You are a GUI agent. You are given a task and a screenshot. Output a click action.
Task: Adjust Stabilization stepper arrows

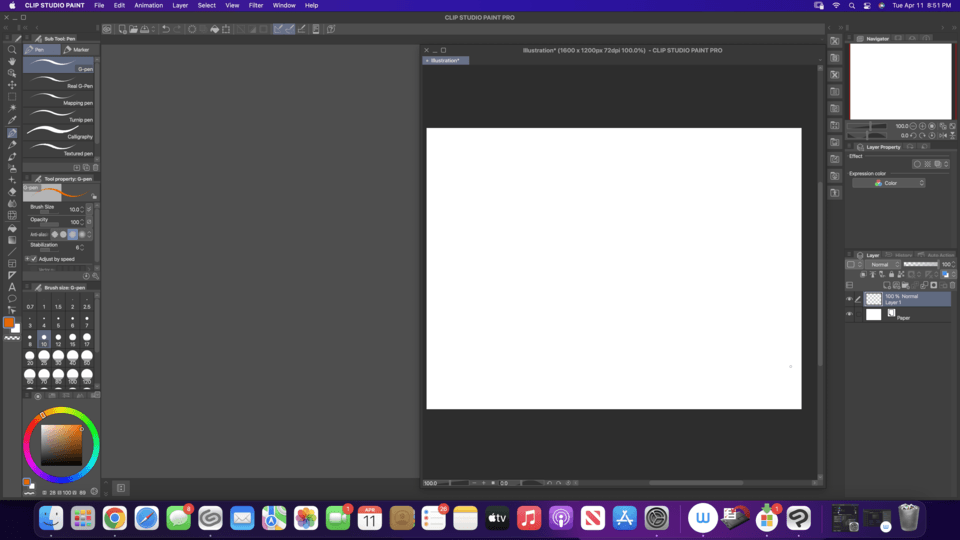point(82,247)
